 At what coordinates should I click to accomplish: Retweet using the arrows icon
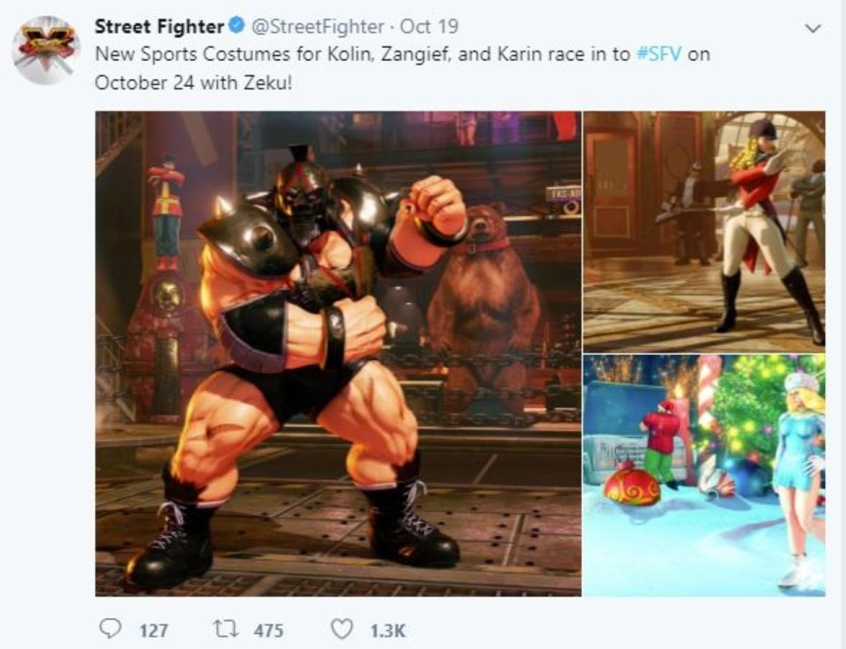pos(226,629)
